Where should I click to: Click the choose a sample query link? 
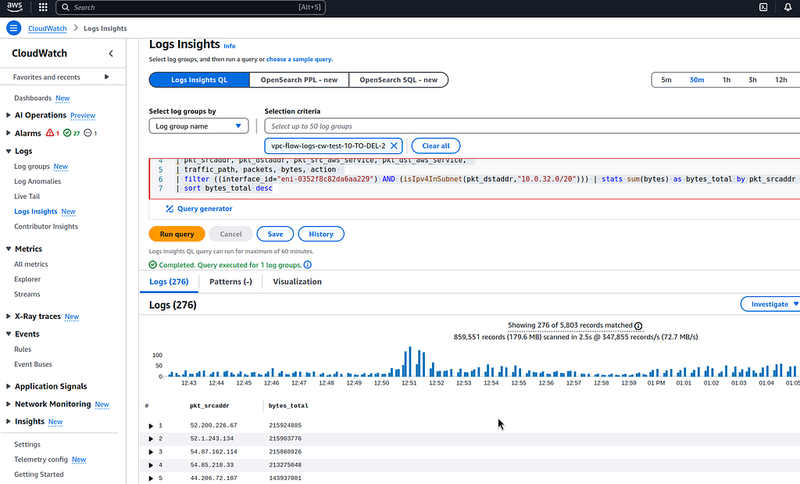click(x=299, y=59)
